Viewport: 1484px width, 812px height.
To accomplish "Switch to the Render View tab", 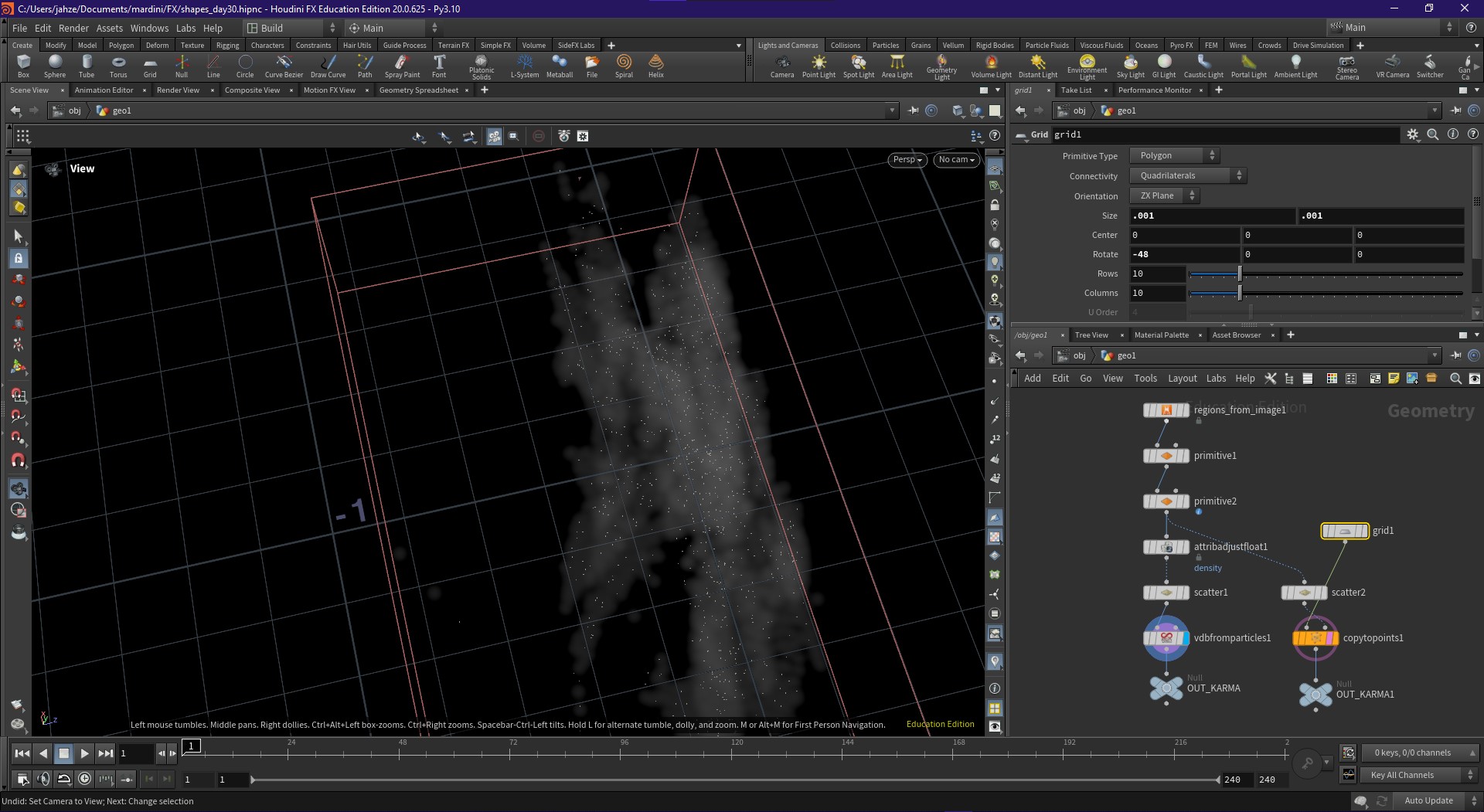I will [x=178, y=90].
